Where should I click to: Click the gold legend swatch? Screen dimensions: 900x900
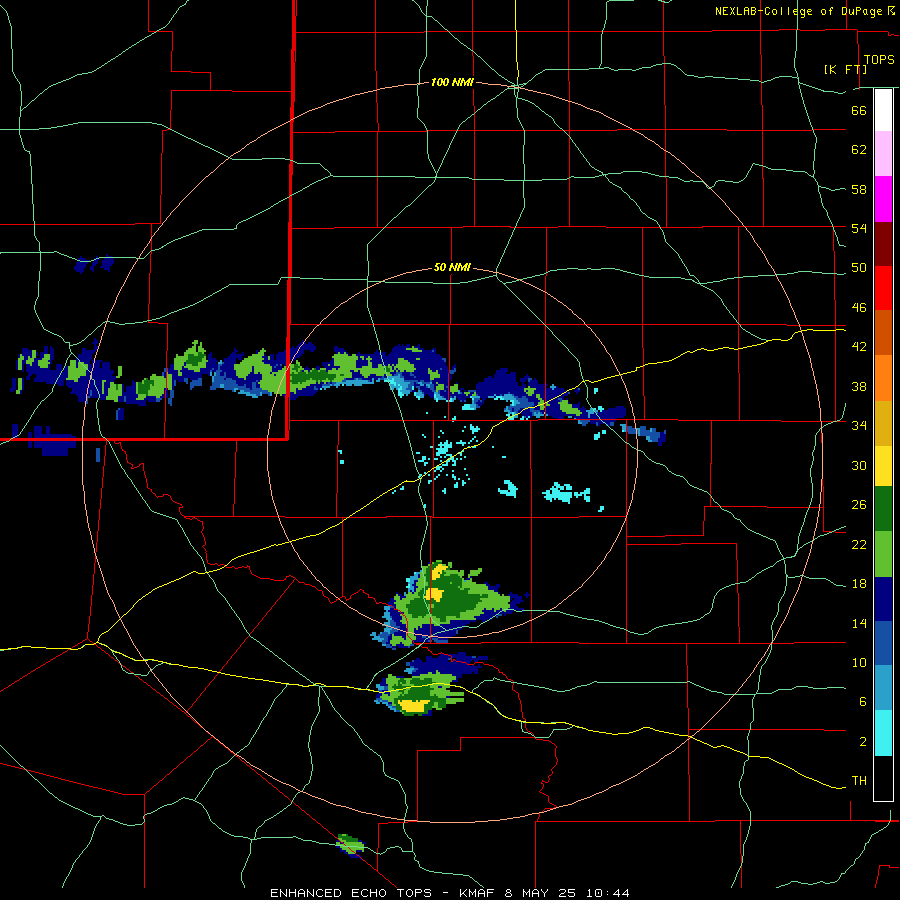click(x=883, y=423)
